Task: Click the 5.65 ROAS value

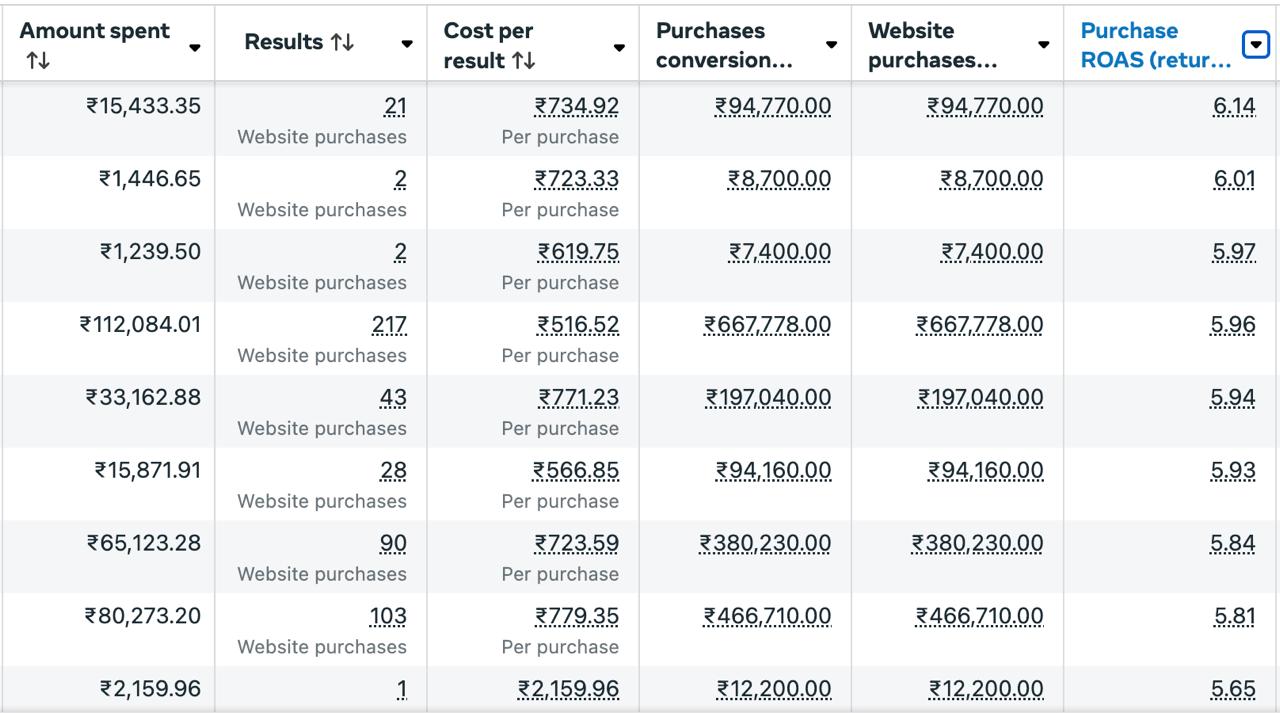Action: [x=1233, y=690]
